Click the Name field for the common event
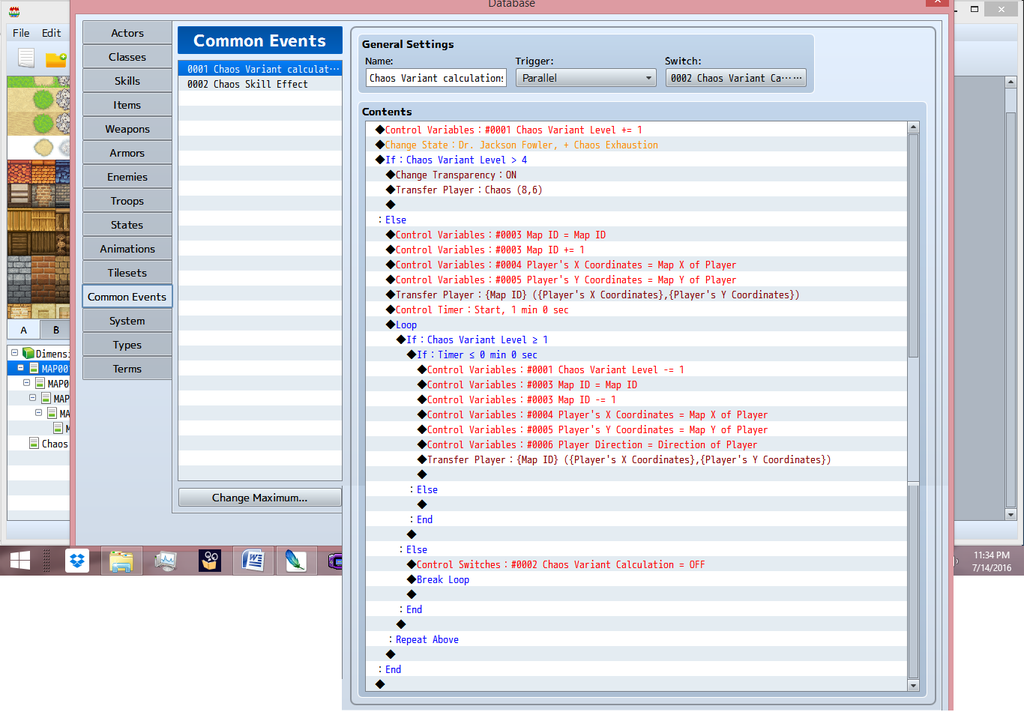 (x=436, y=78)
